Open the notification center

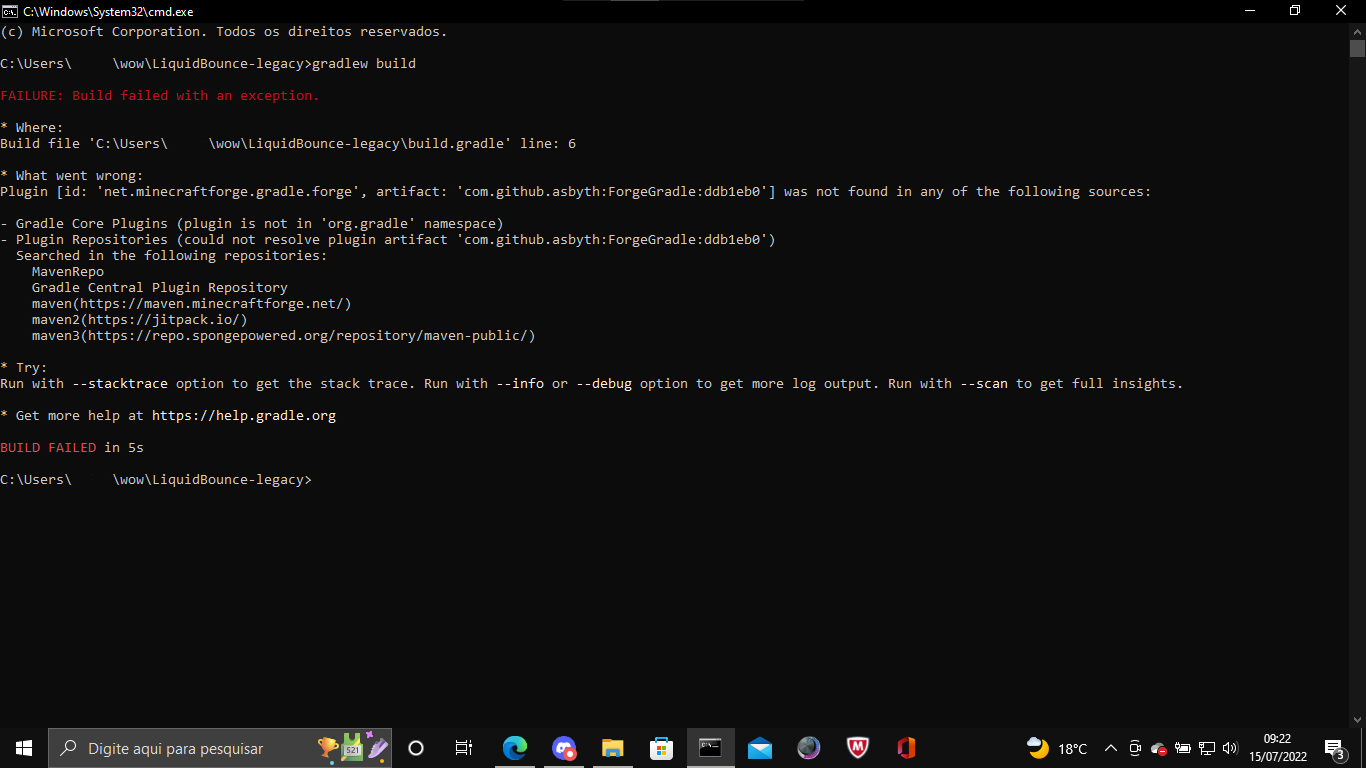click(x=1334, y=748)
